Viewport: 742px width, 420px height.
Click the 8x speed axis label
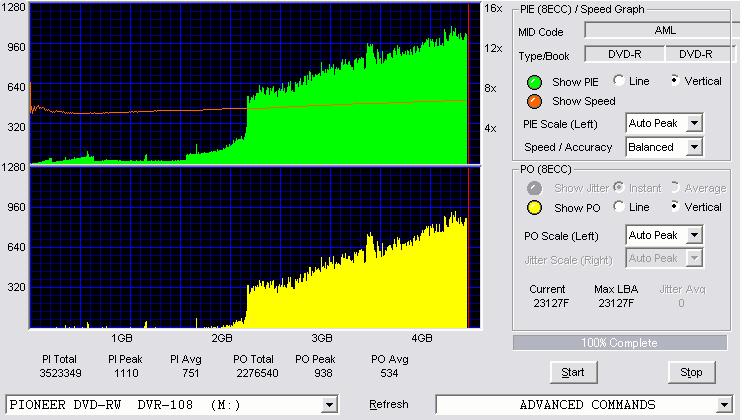(x=490, y=88)
